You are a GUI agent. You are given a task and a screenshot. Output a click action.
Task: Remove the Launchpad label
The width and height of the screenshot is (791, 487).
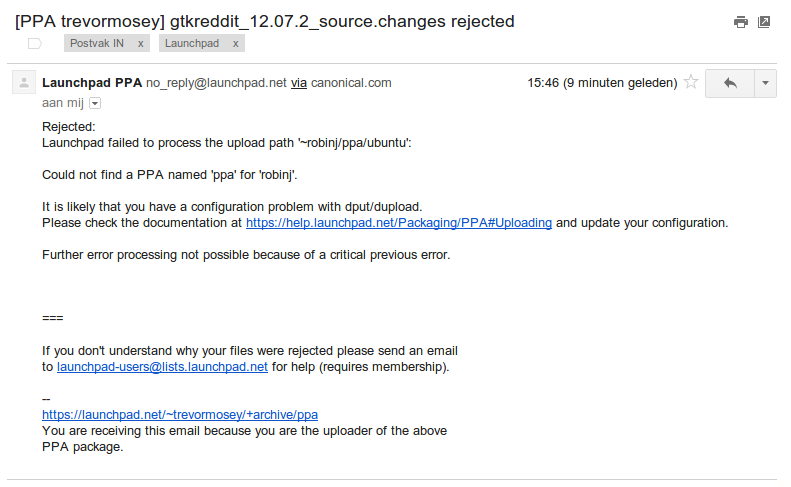236,44
